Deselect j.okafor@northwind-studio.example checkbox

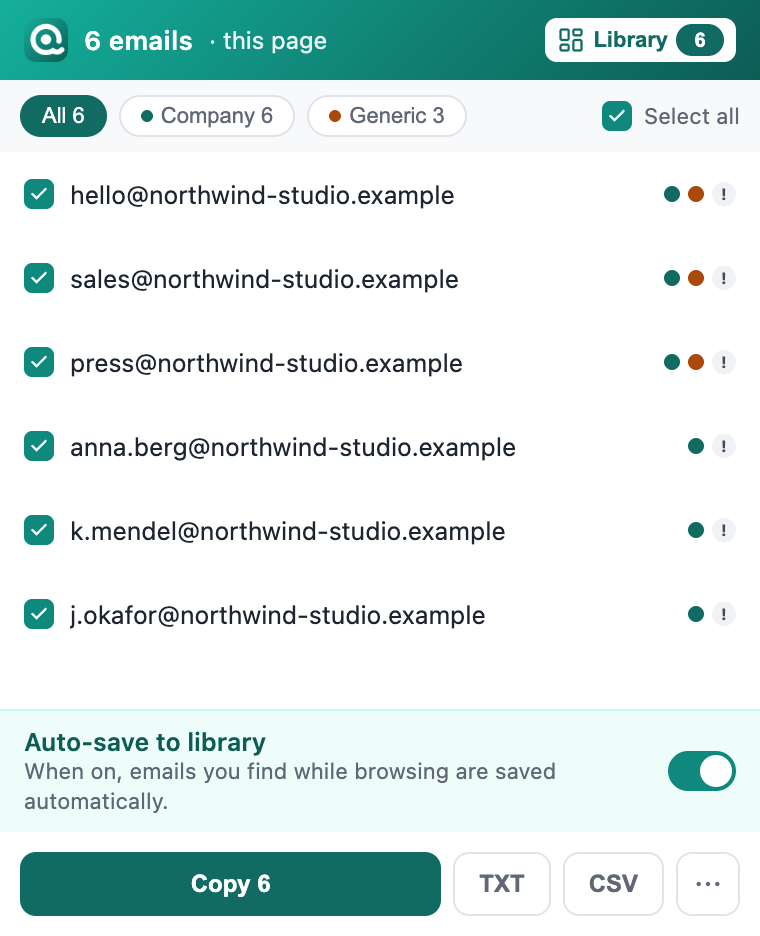[39, 614]
